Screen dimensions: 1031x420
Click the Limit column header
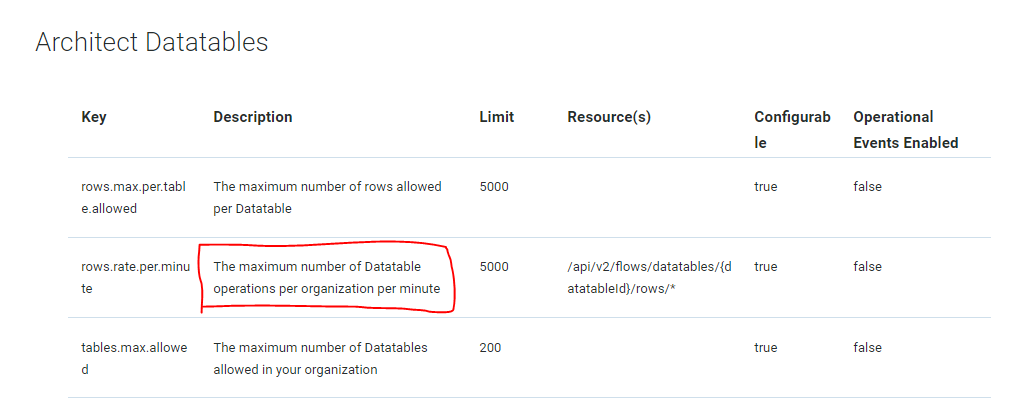(496, 117)
